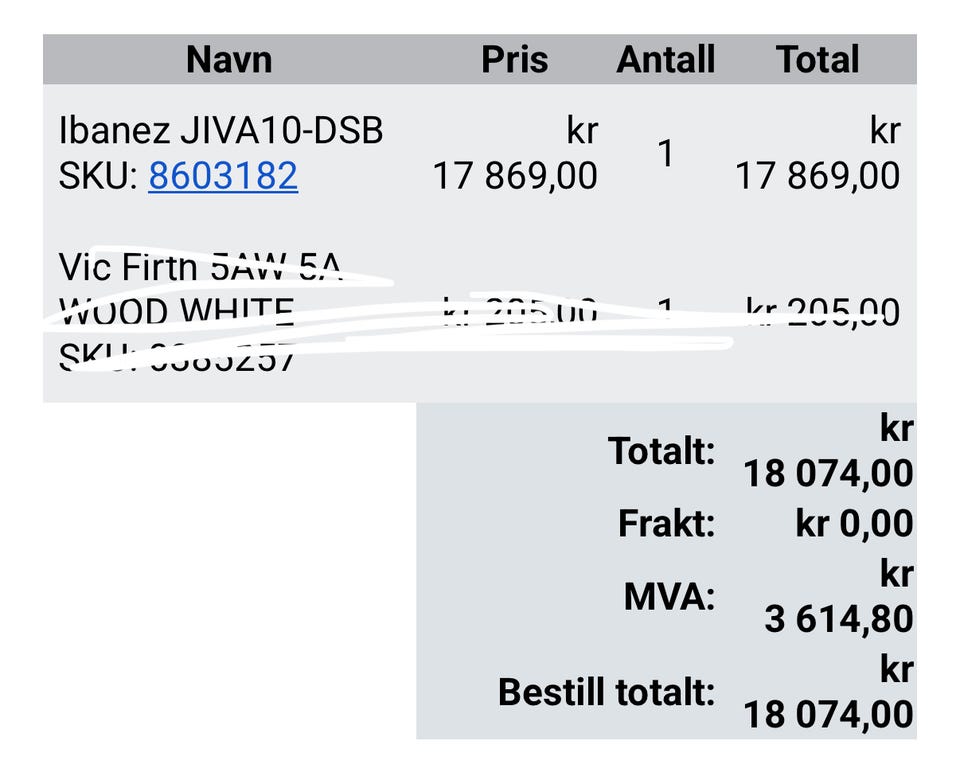Click the Ibanez unit price 17 869,00
The height and width of the screenshot is (776, 960).
coord(515,176)
